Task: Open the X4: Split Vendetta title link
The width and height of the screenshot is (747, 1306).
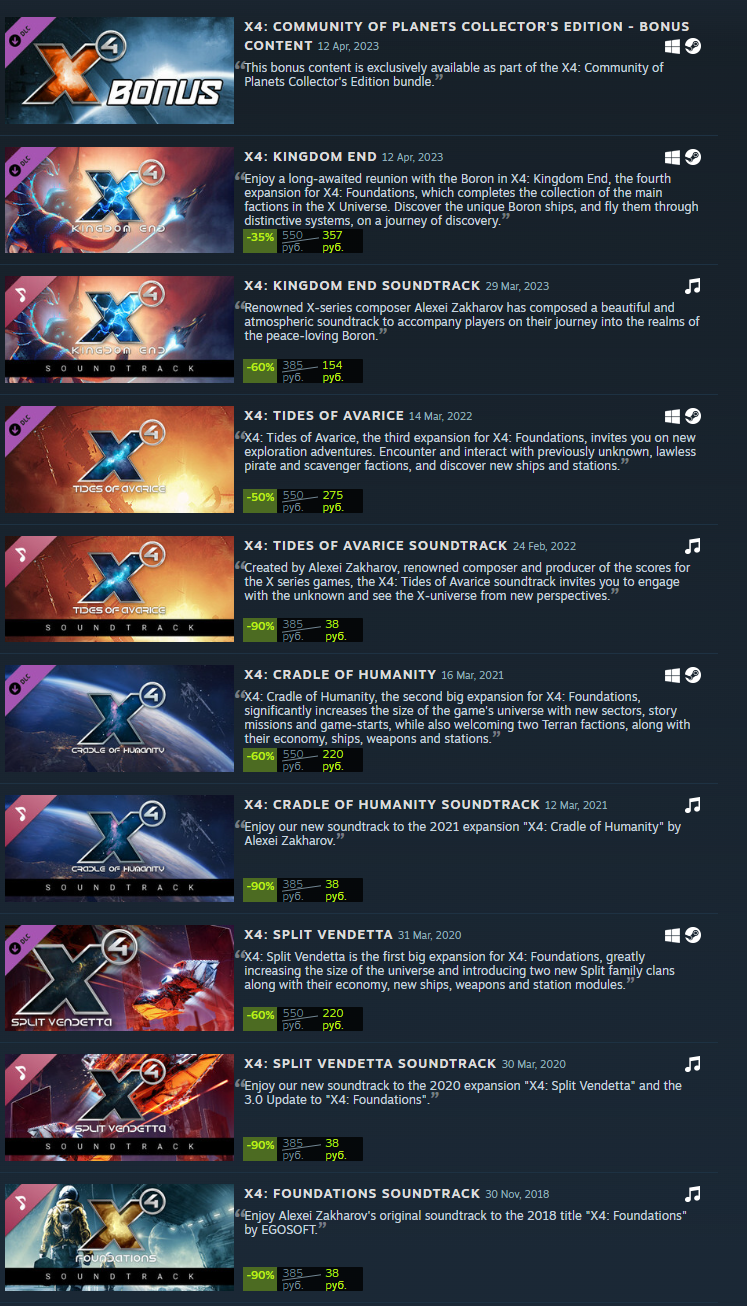Action: pos(318,935)
